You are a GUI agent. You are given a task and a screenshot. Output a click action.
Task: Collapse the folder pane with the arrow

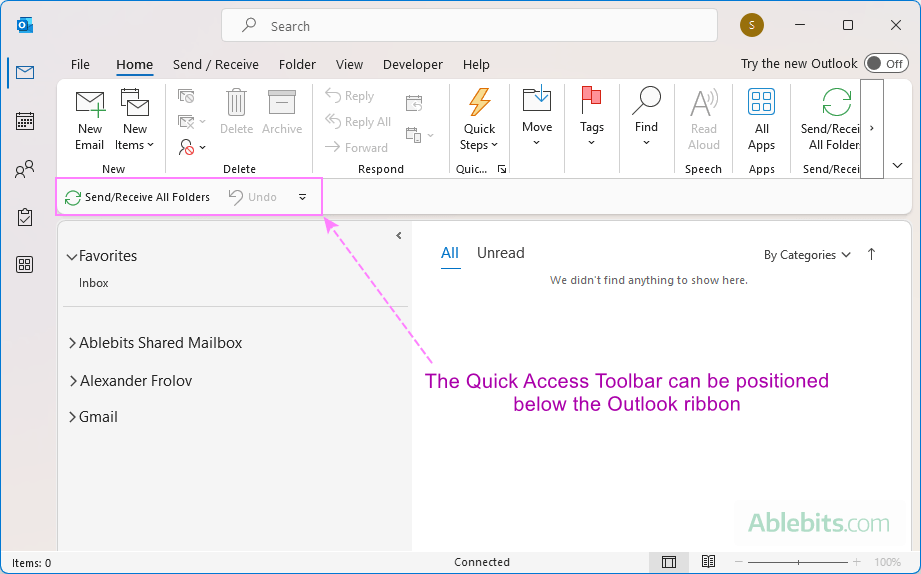tap(399, 236)
